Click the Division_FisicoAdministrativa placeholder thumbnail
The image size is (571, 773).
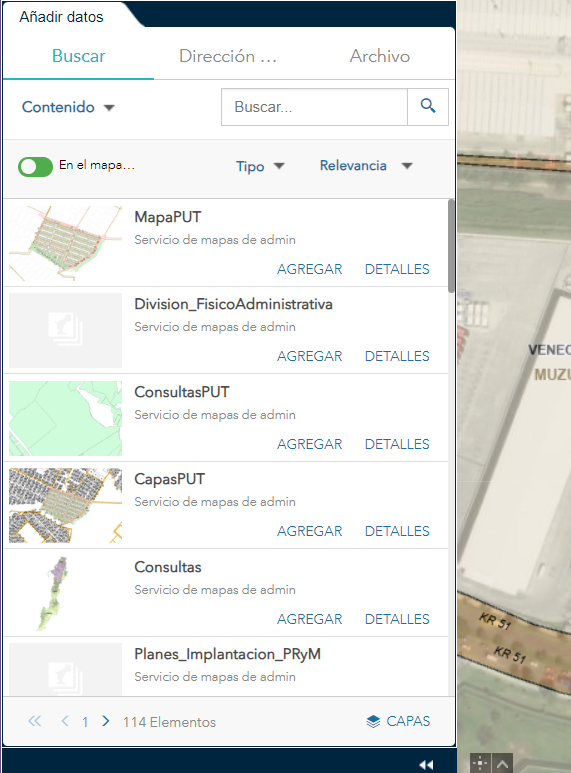66,330
